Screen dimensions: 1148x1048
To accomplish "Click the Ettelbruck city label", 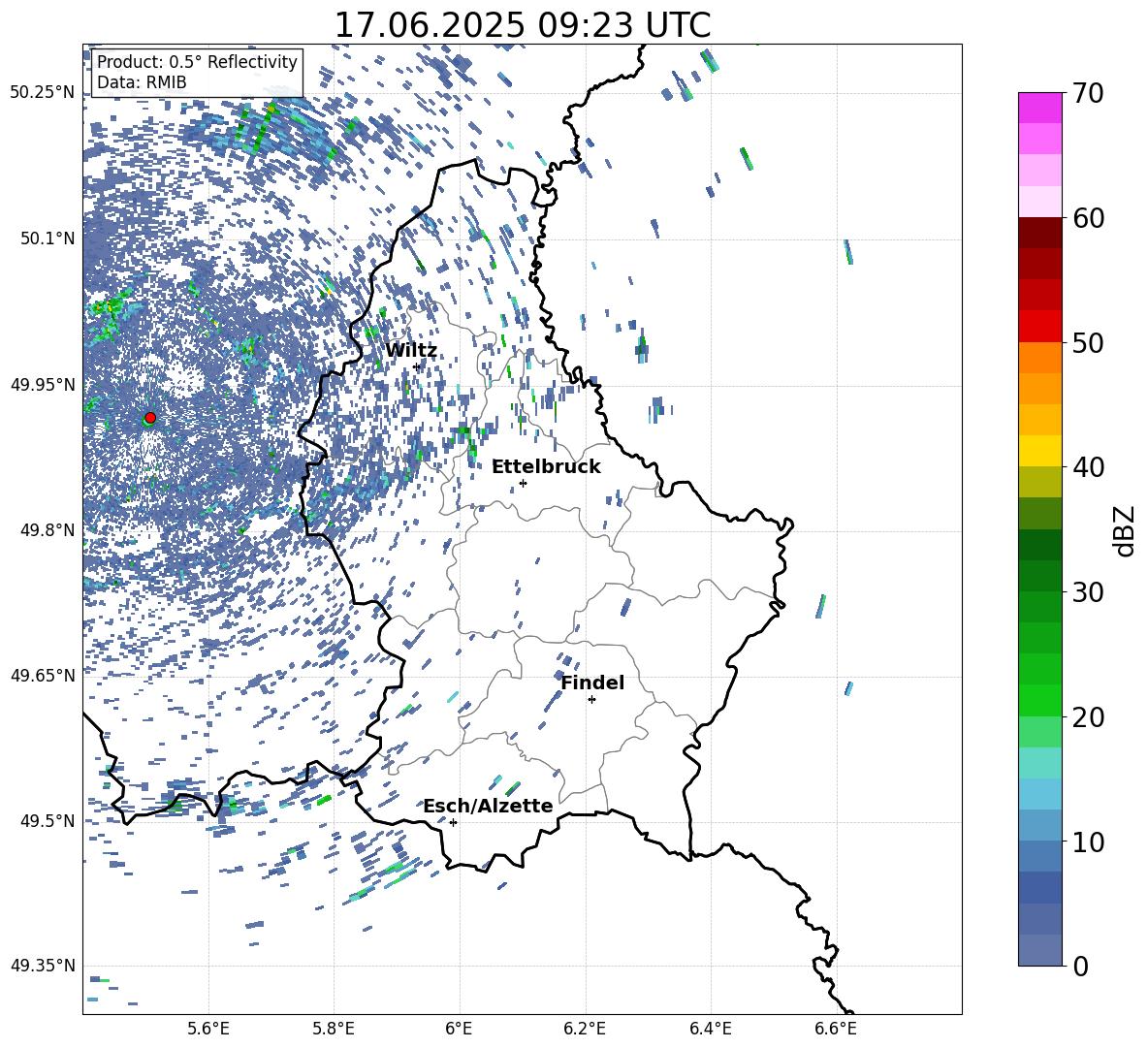I will pyautogui.click(x=546, y=467).
